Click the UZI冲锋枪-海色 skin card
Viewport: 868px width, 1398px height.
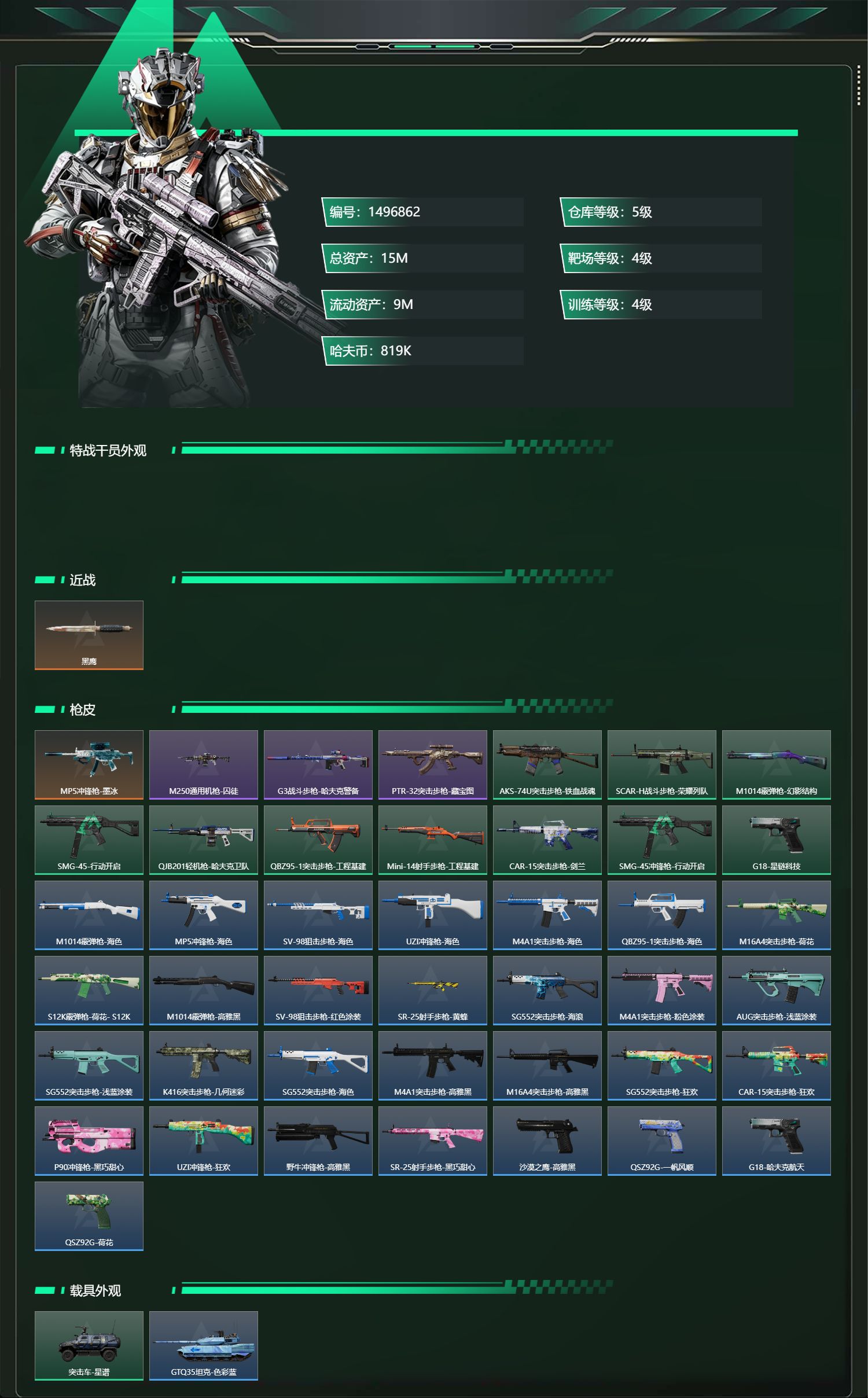(x=433, y=915)
